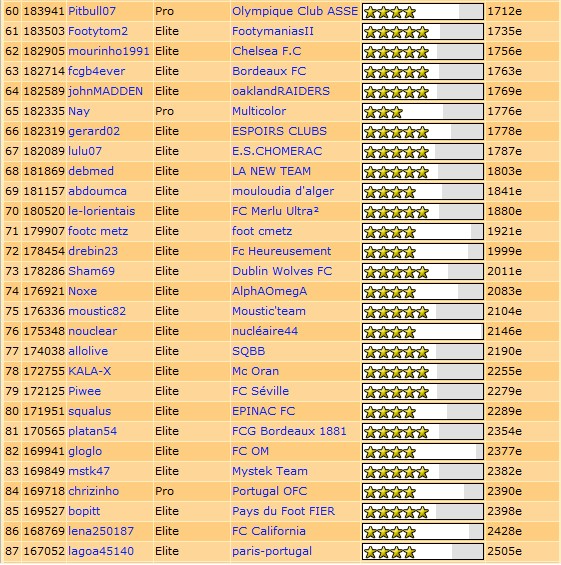Click the progress bar for Fc Heureusement
Screen dimensions: 561x565
tap(423, 252)
